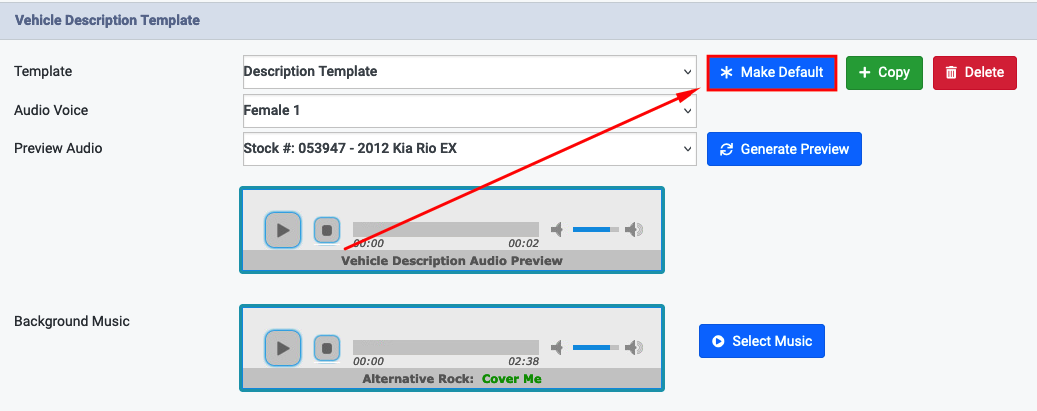Set audio preview to max volume speaker icon
The width and height of the screenshot is (1037, 411).
pyautogui.click(x=634, y=230)
